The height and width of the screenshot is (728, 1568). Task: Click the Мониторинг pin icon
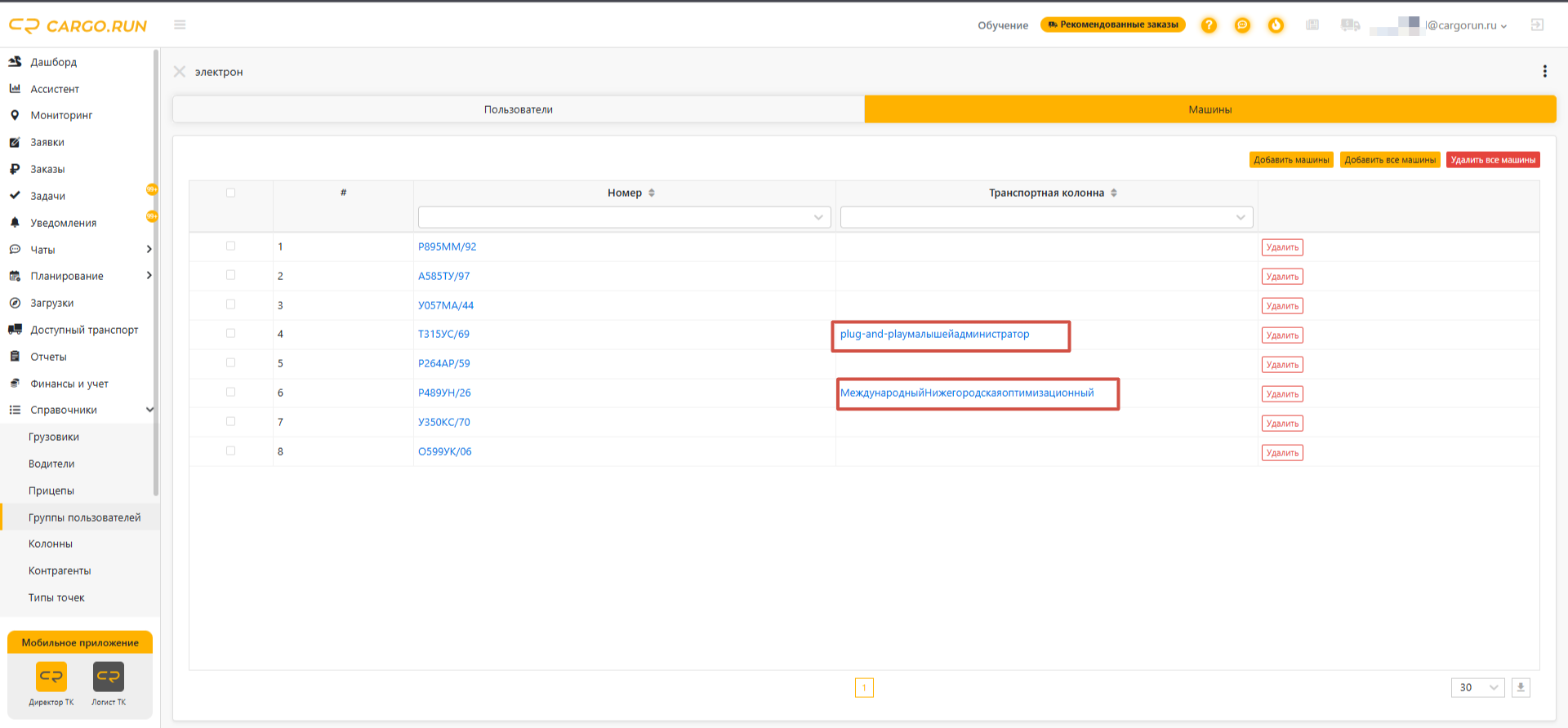coord(15,115)
